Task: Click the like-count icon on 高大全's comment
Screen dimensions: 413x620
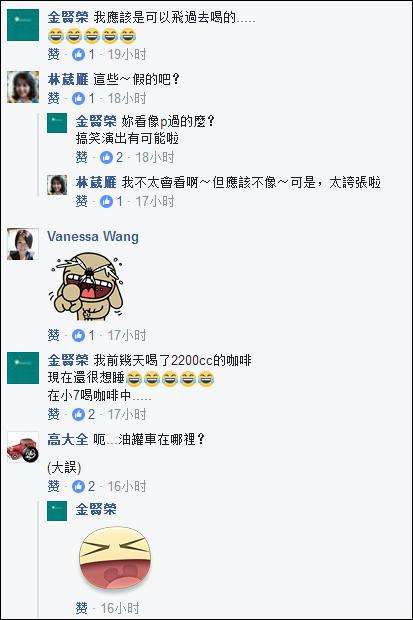Action: 78,486
